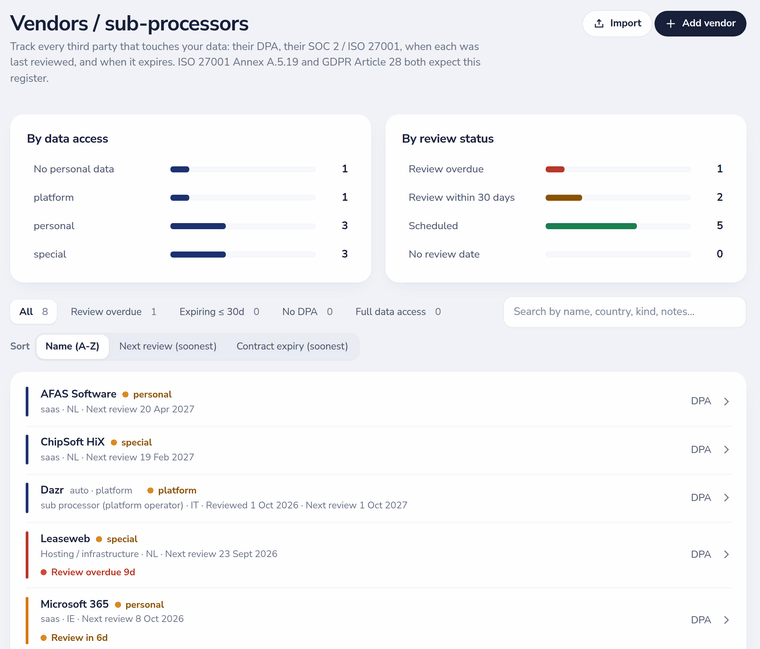Focus the vendor search field
Viewport: 760px width, 649px height.
point(624,312)
